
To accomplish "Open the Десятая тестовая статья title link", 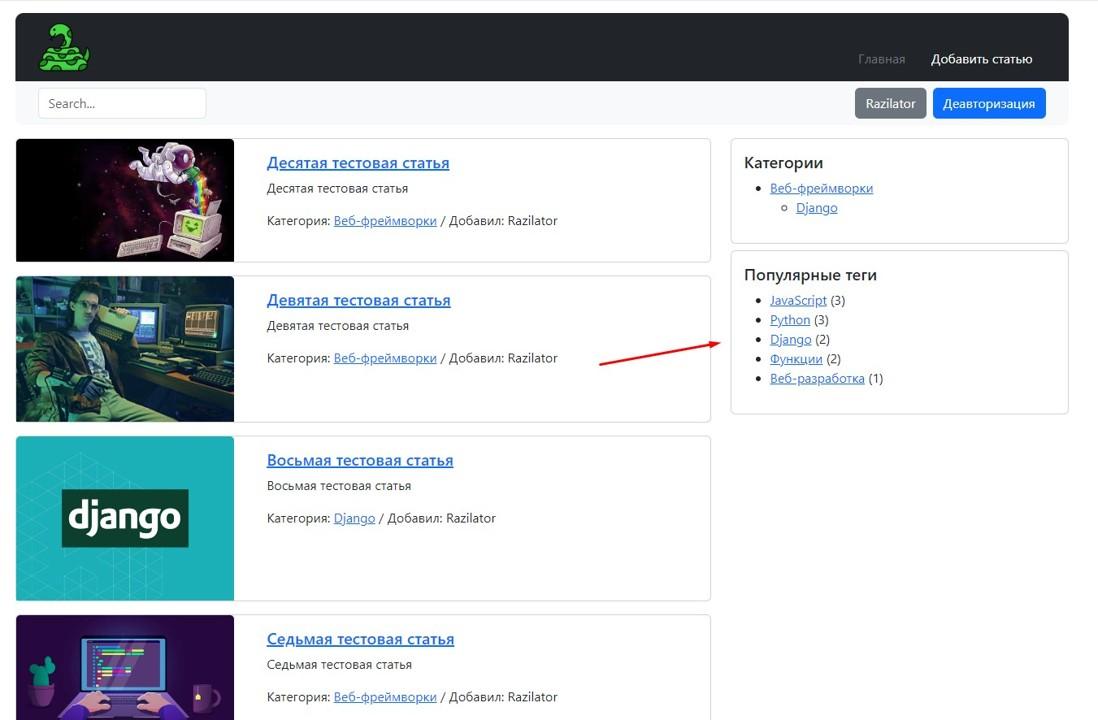I will 358,162.
